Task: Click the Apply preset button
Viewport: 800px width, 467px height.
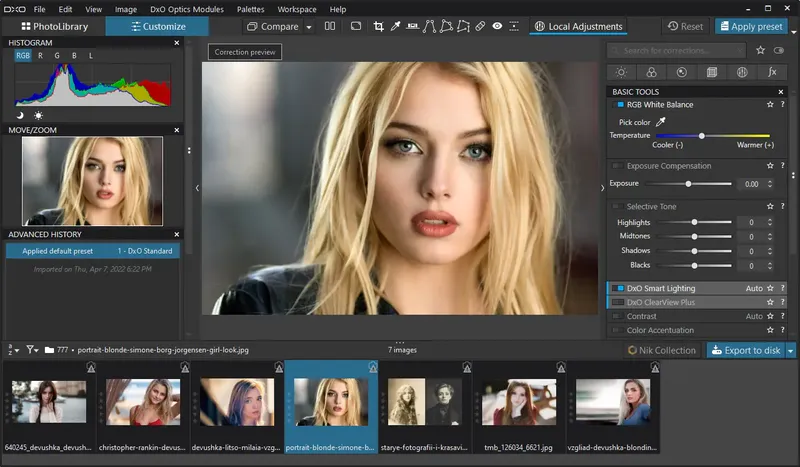Action: click(750, 26)
